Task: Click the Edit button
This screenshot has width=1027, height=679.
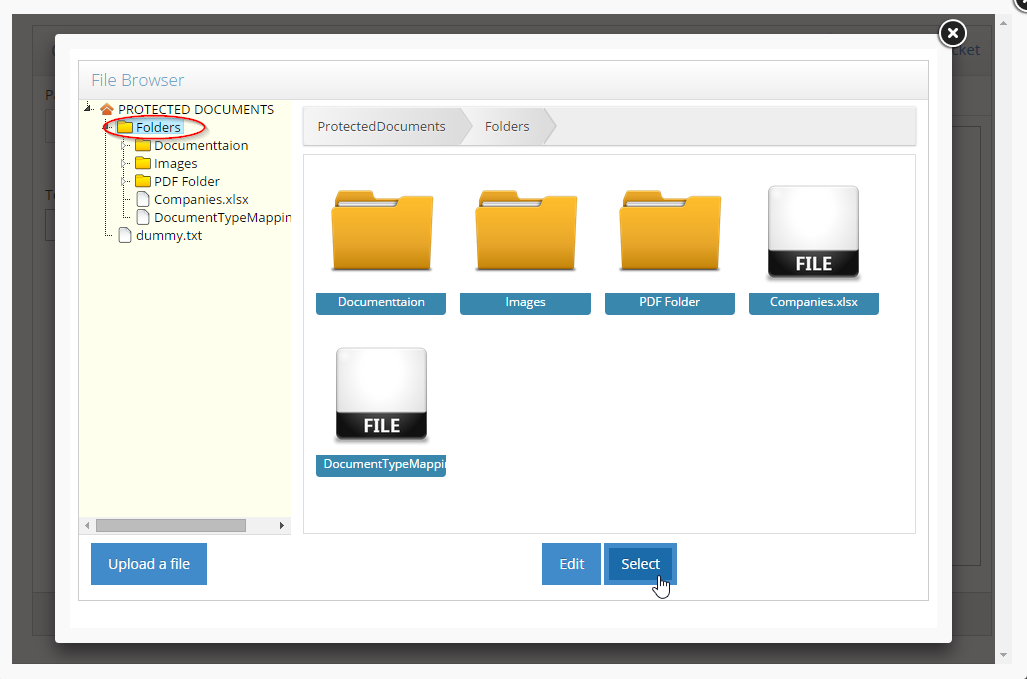Action: [x=571, y=564]
